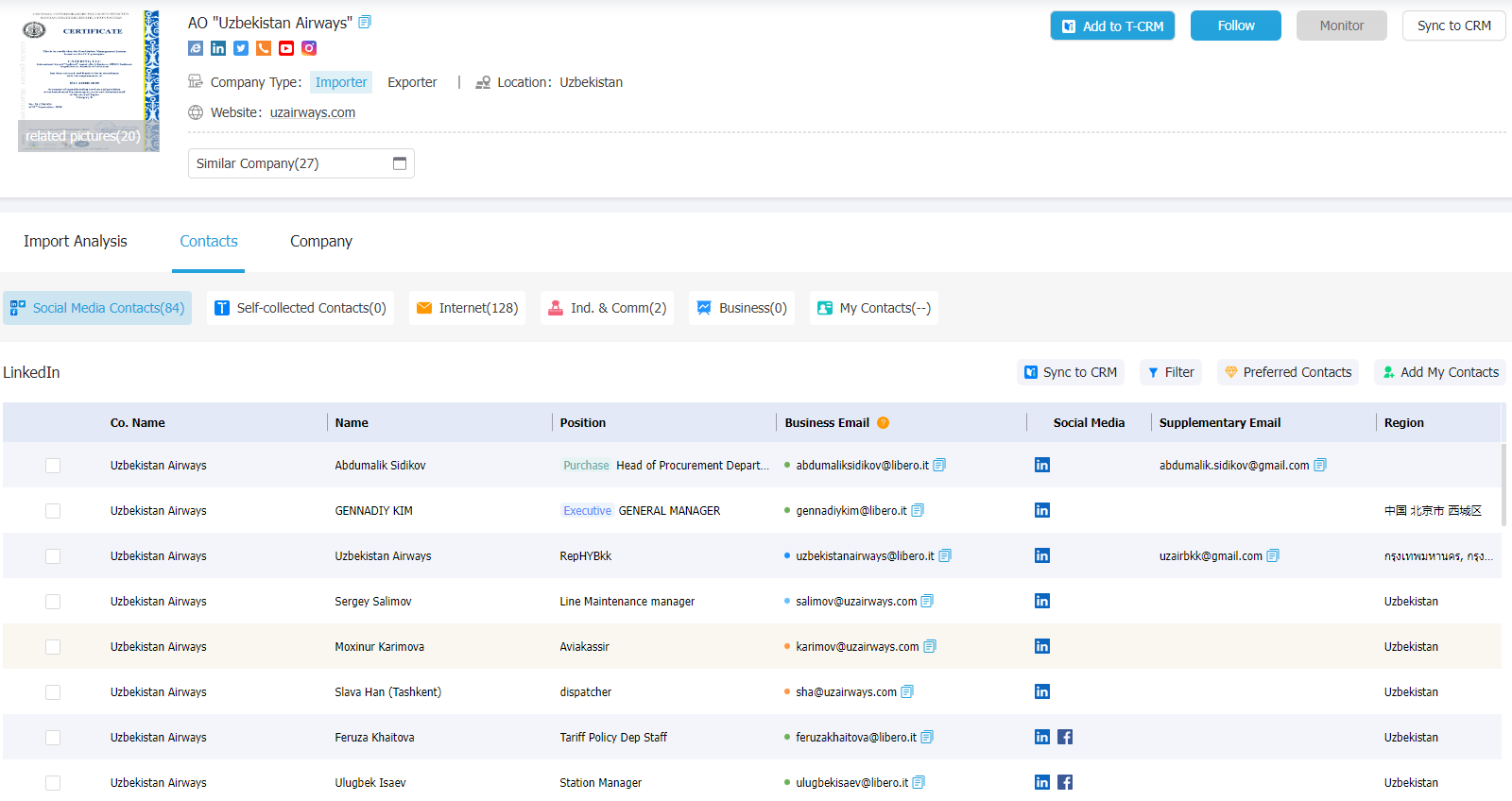Switch to the Import Analysis tab
The width and height of the screenshot is (1512, 801).
(75, 241)
